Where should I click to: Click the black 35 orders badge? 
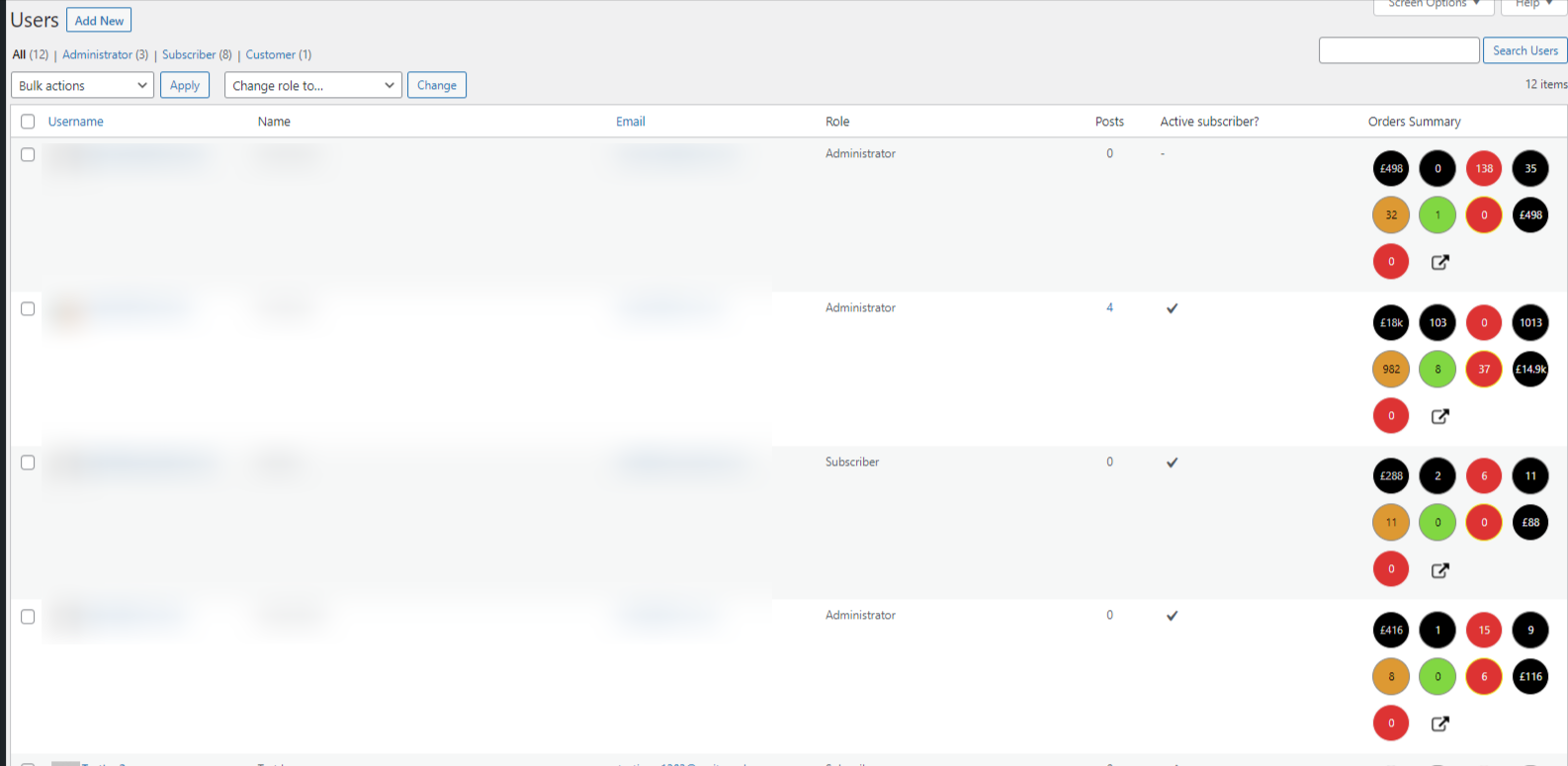[1530, 168]
